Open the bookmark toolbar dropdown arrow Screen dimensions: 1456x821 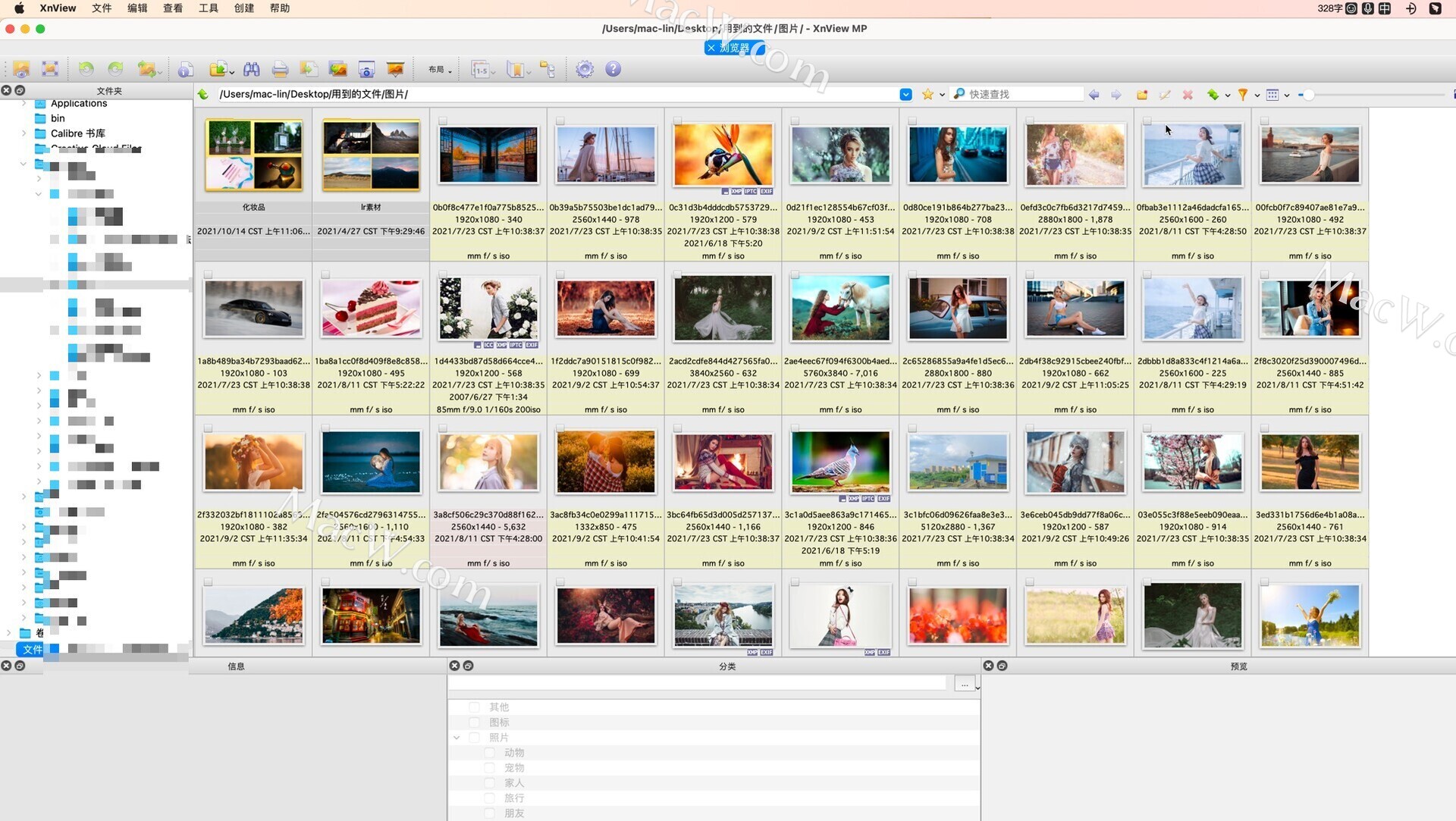coord(529,73)
